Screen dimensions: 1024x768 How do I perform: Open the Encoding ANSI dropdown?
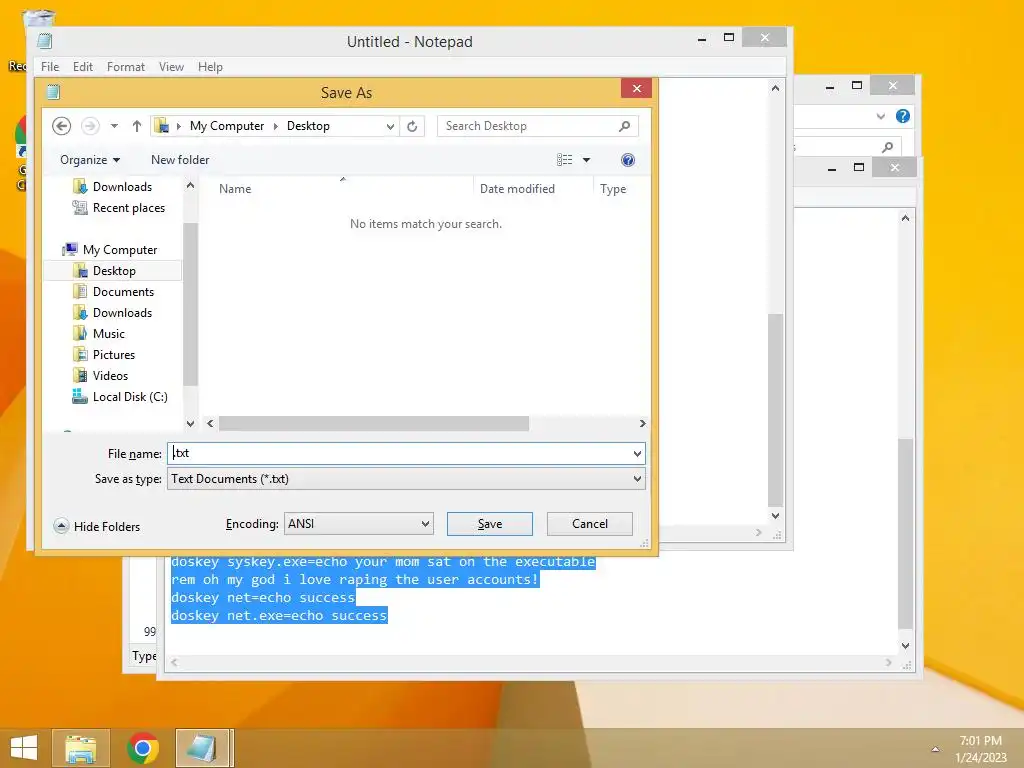[359, 524]
